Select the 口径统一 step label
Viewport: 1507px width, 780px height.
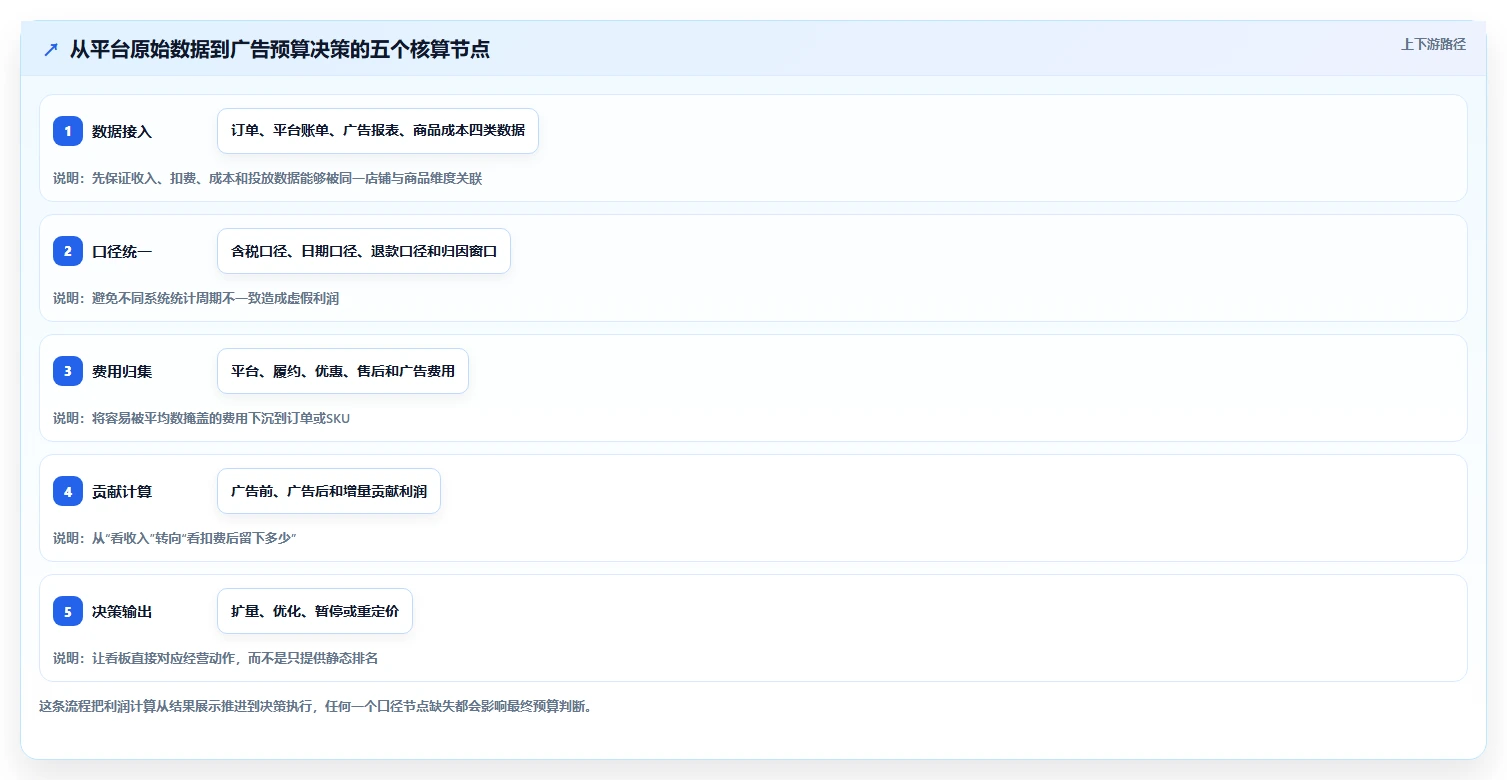click(x=122, y=251)
